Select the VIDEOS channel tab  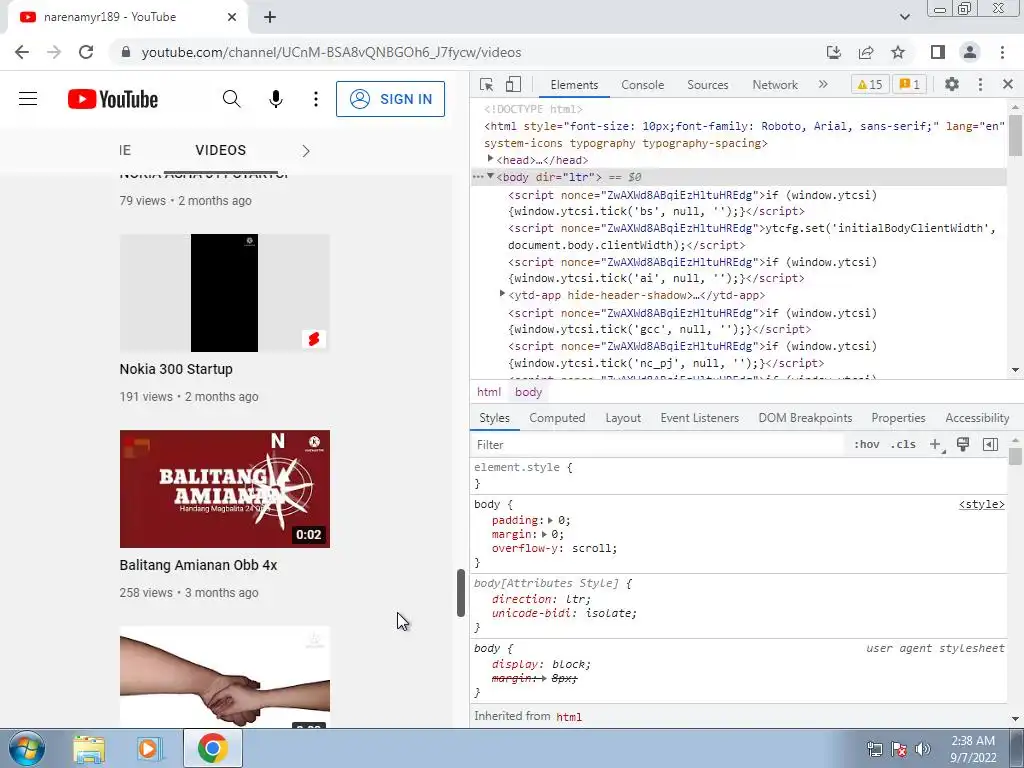221,150
